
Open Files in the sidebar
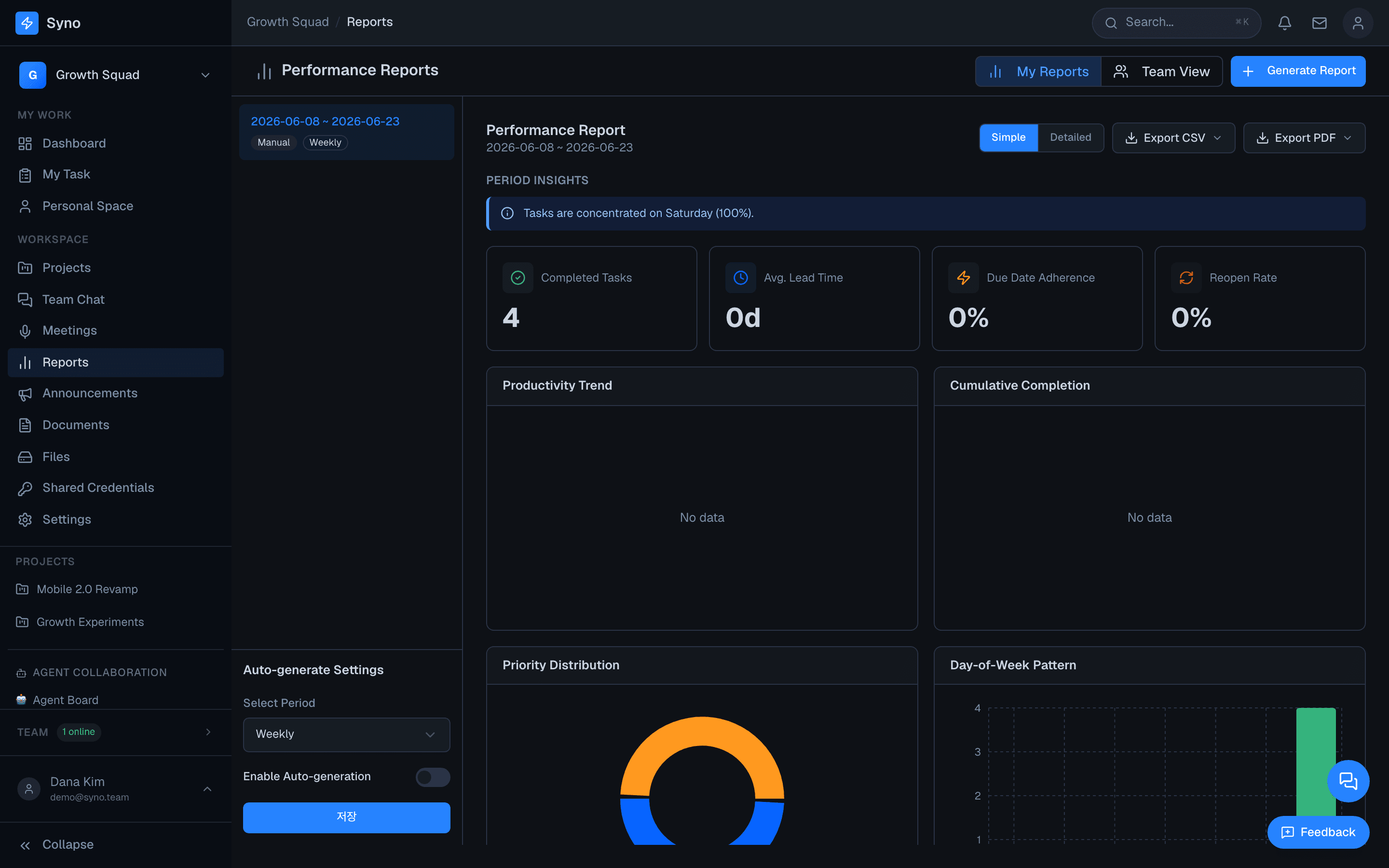116,457
